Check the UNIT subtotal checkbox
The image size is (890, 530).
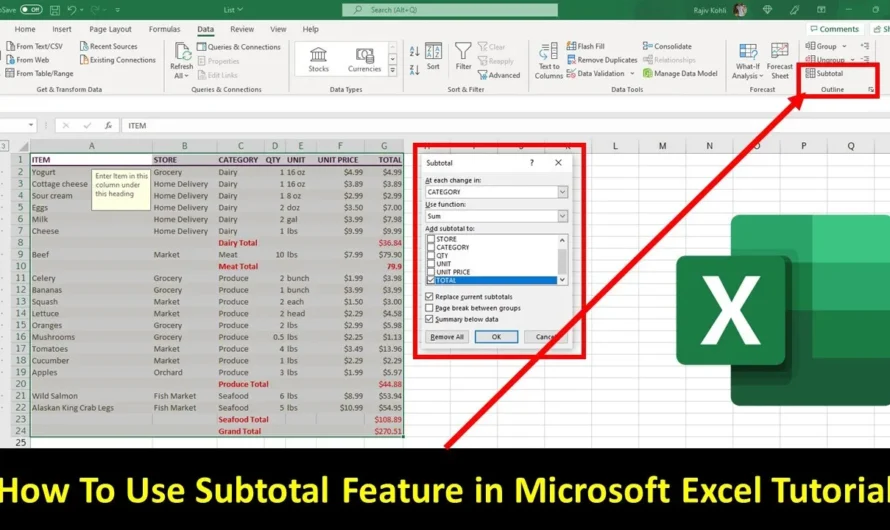(x=431, y=264)
